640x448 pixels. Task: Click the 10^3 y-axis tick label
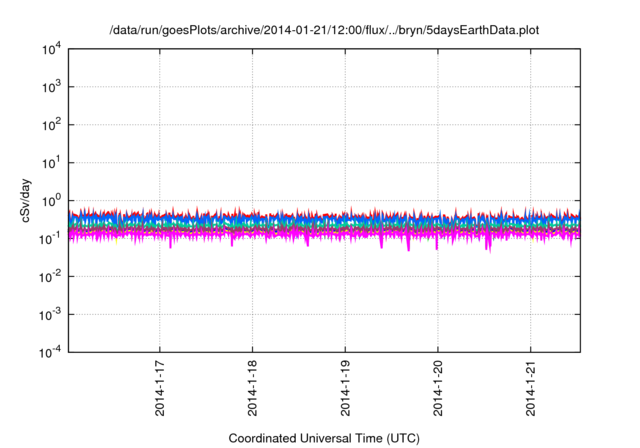click(51, 87)
